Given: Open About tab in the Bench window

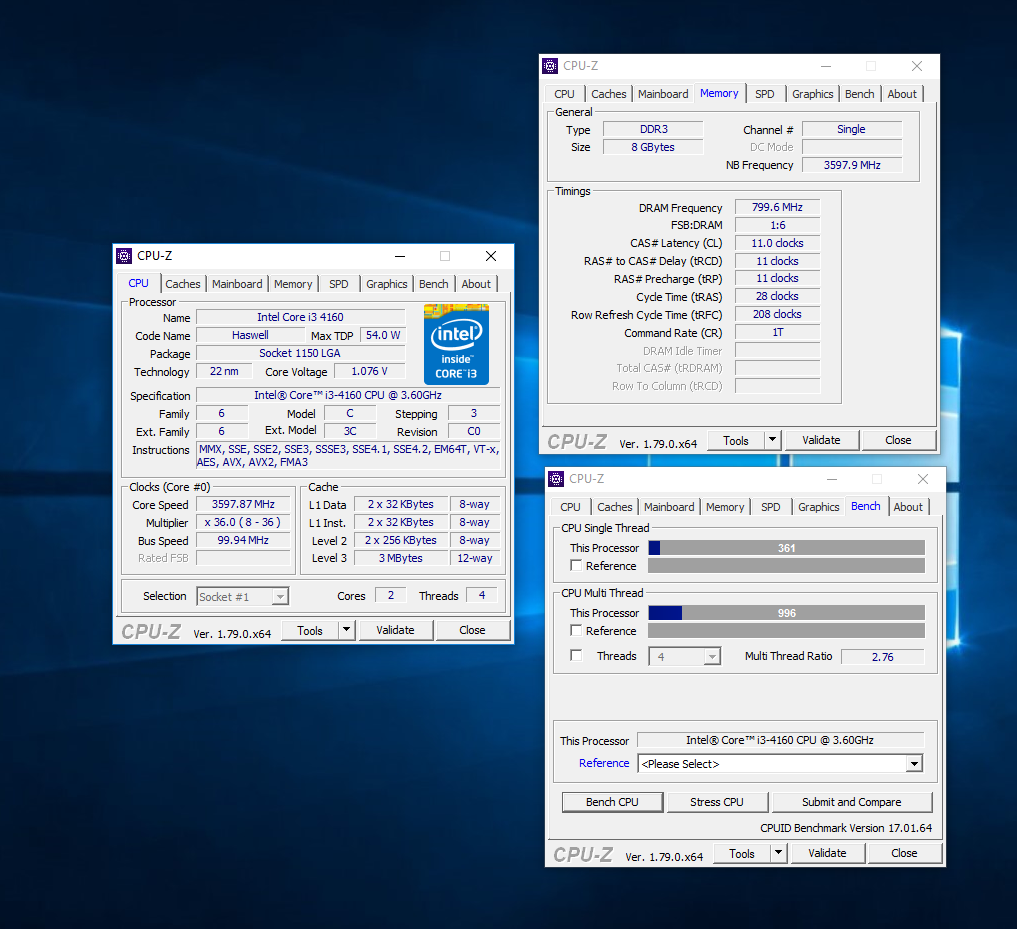Looking at the screenshot, I should click(x=908, y=507).
